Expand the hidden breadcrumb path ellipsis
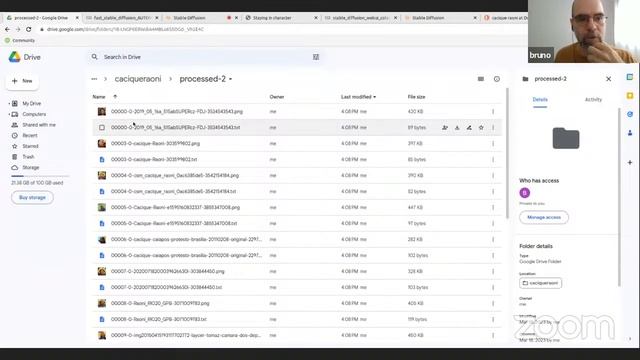The height and width of the screenshot is (360, 640). pyautogui.click(x=94, y=79)
